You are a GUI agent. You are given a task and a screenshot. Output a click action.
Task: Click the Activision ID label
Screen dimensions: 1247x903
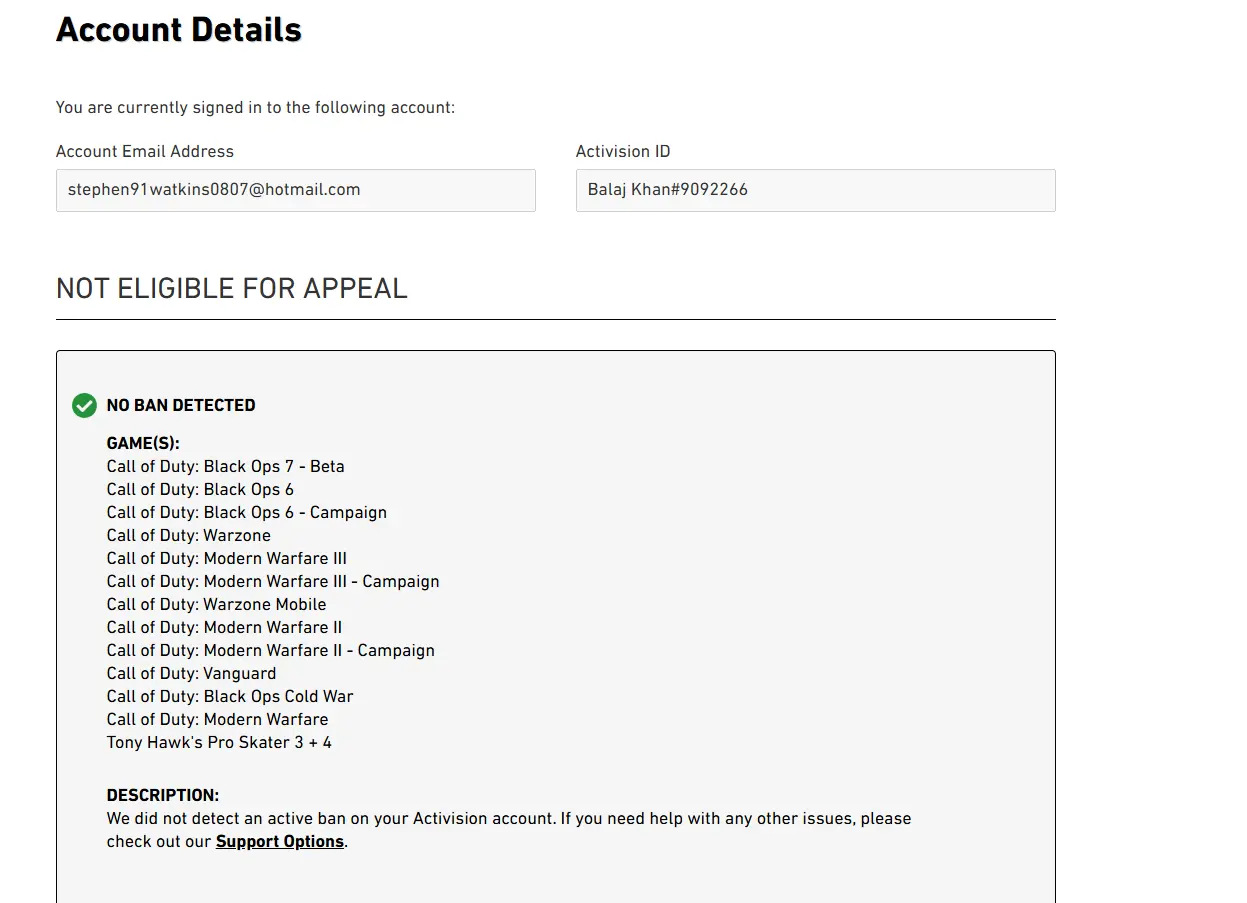pos(623,151)
